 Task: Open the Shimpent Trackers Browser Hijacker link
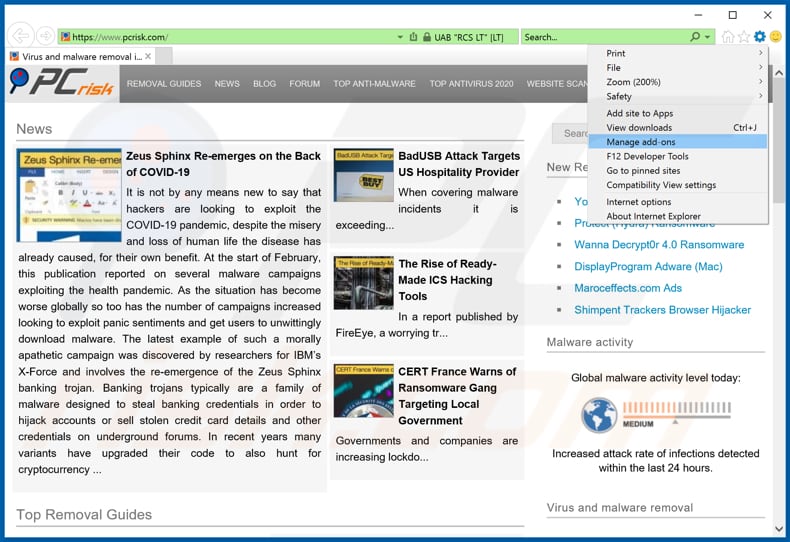pos(662,310)
